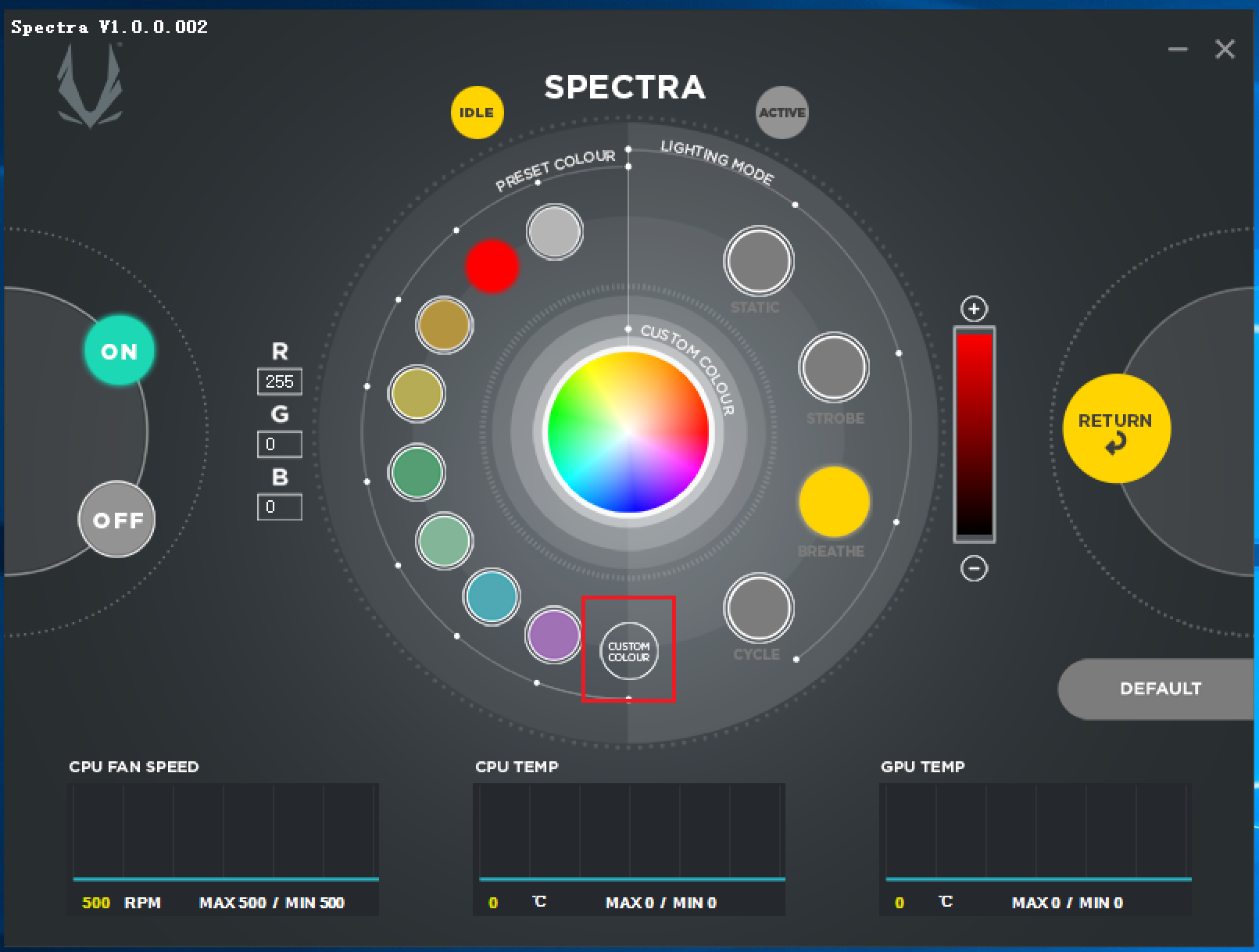Click the RETURN button

tap(1116, 428)
